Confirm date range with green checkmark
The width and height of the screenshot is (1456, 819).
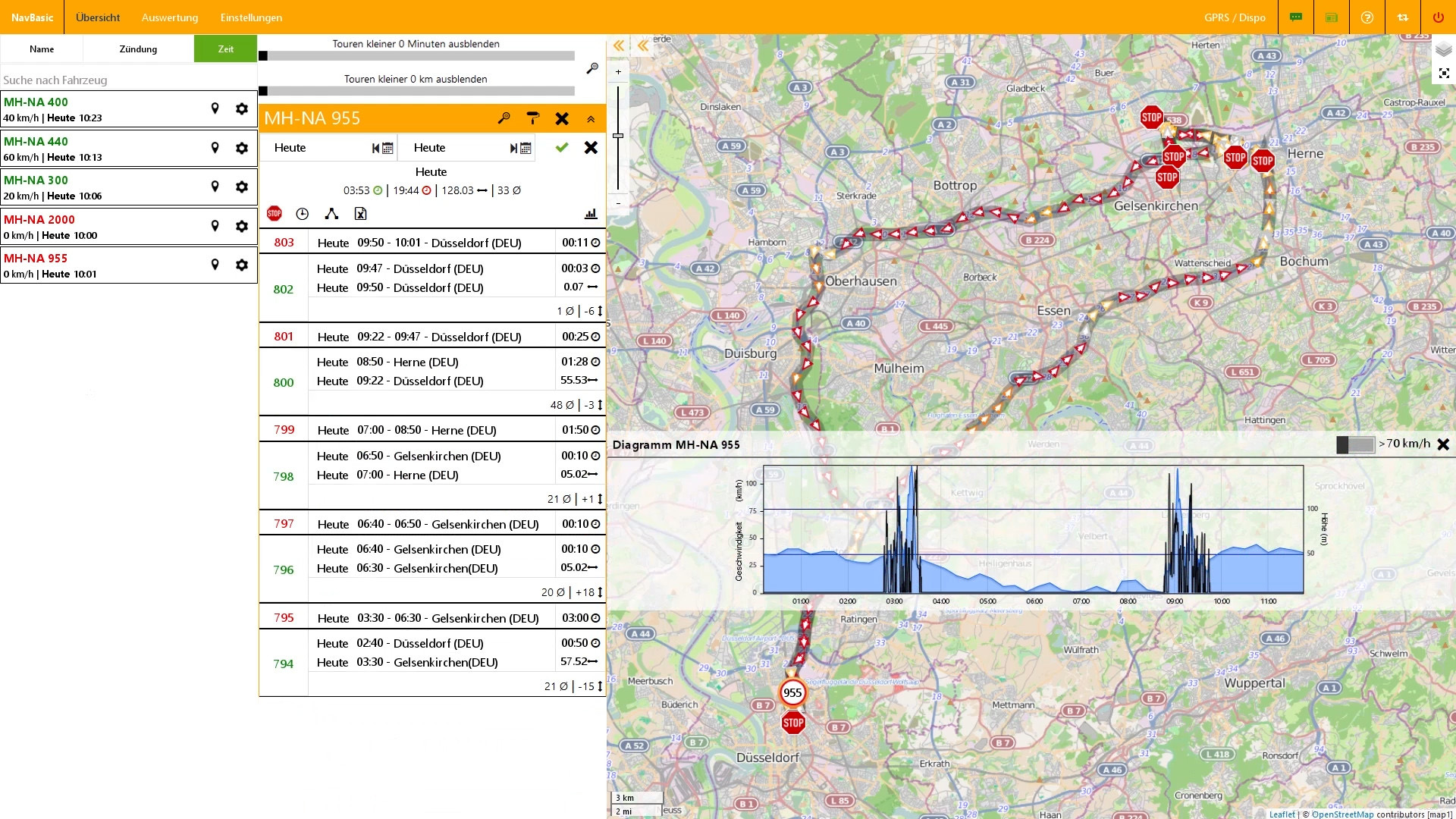tap(562, 148)
